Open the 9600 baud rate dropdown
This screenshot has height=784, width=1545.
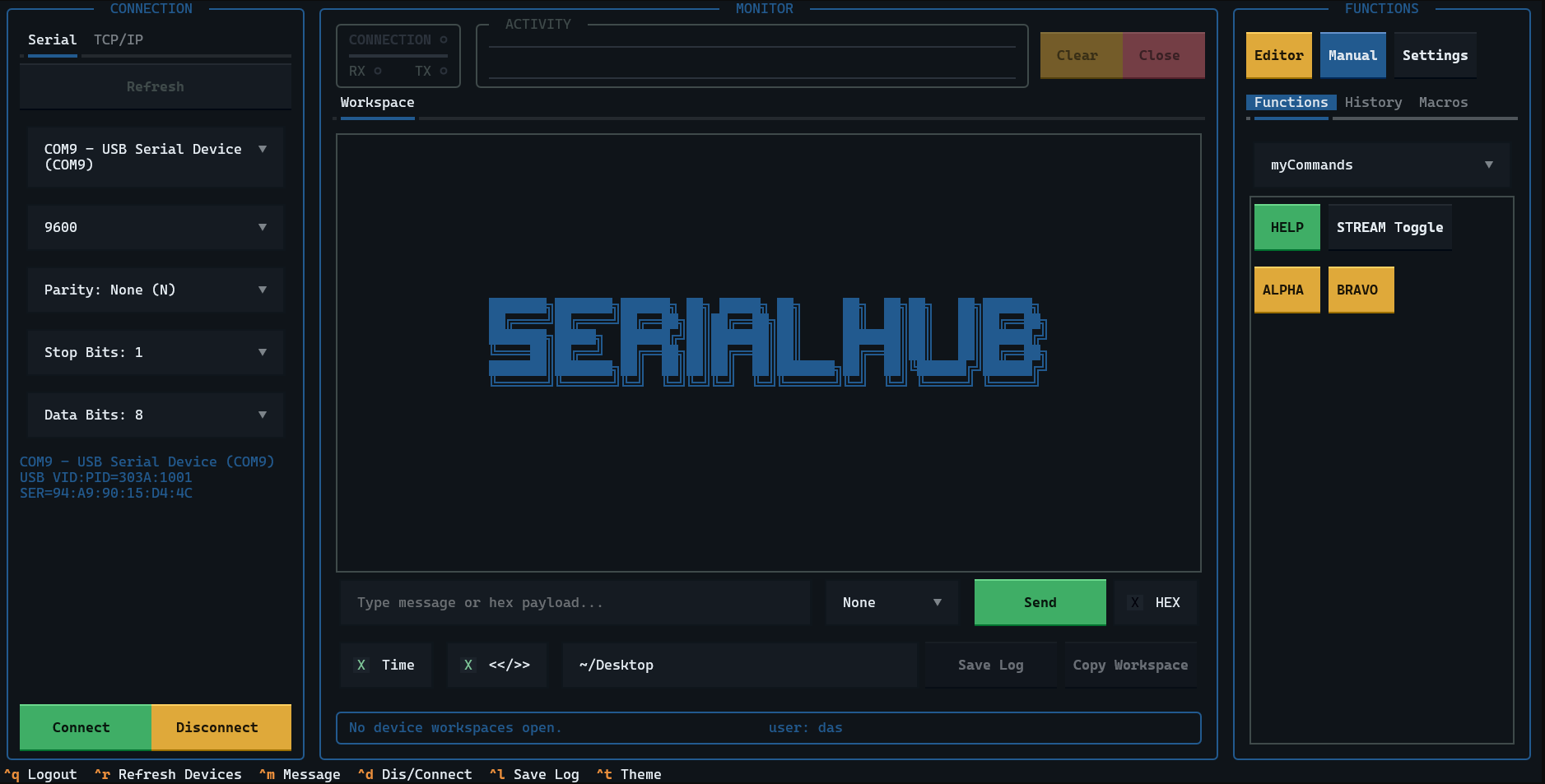click(156, 227)
